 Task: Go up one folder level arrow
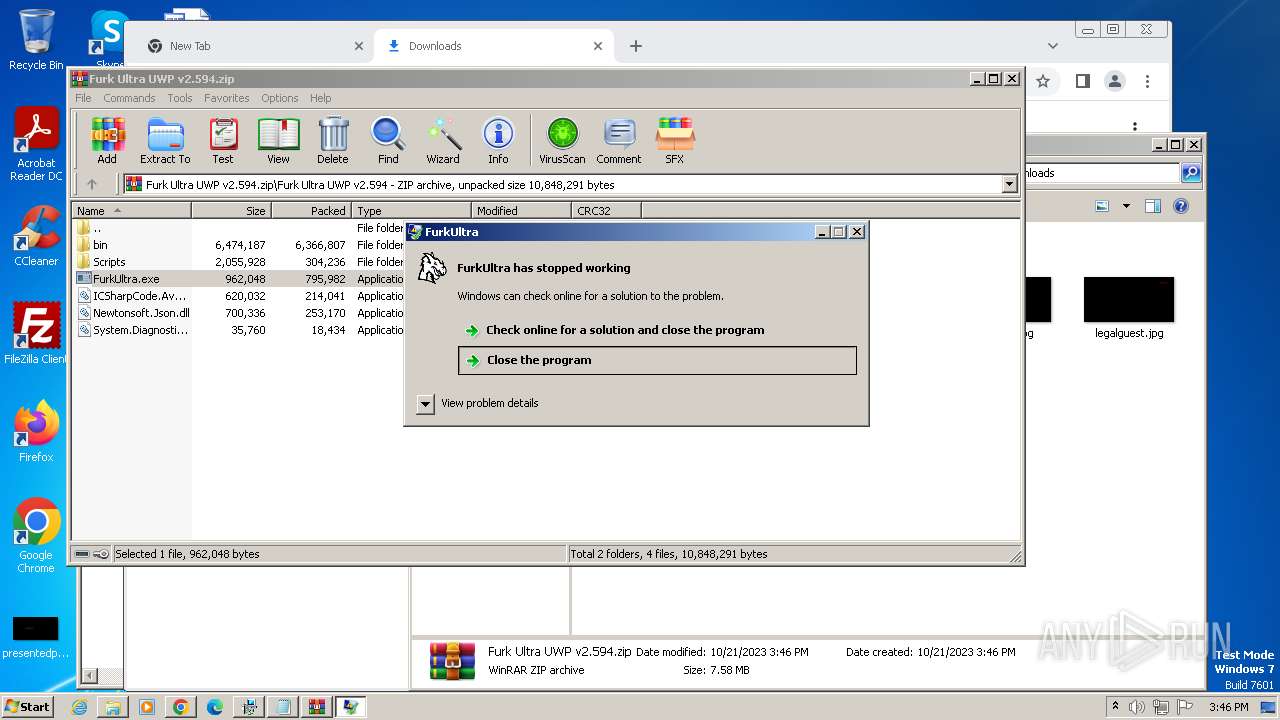coord(92,184)
